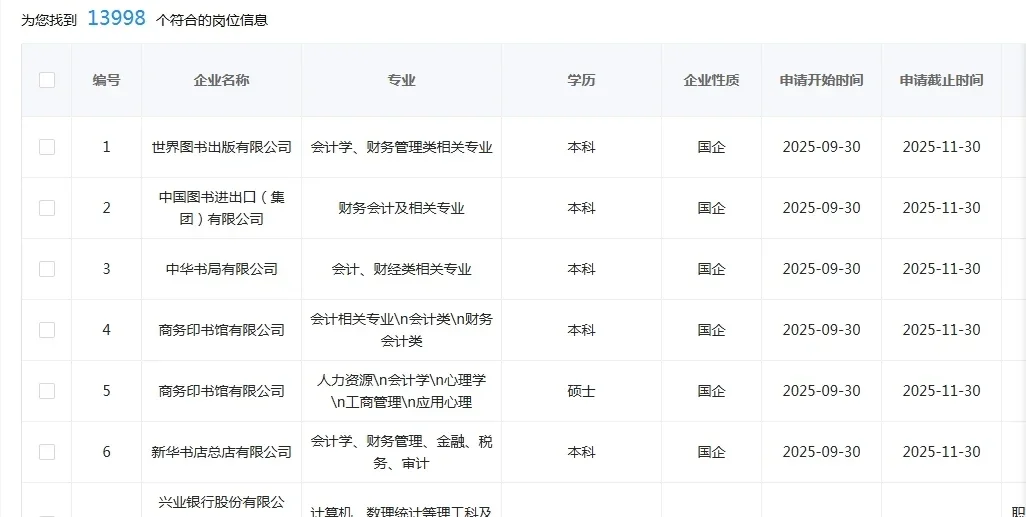Screen dimensions: 1026x517
Task: Select 商务印书馆有限公司 in row 4
Action: click(x=221, y=330)
